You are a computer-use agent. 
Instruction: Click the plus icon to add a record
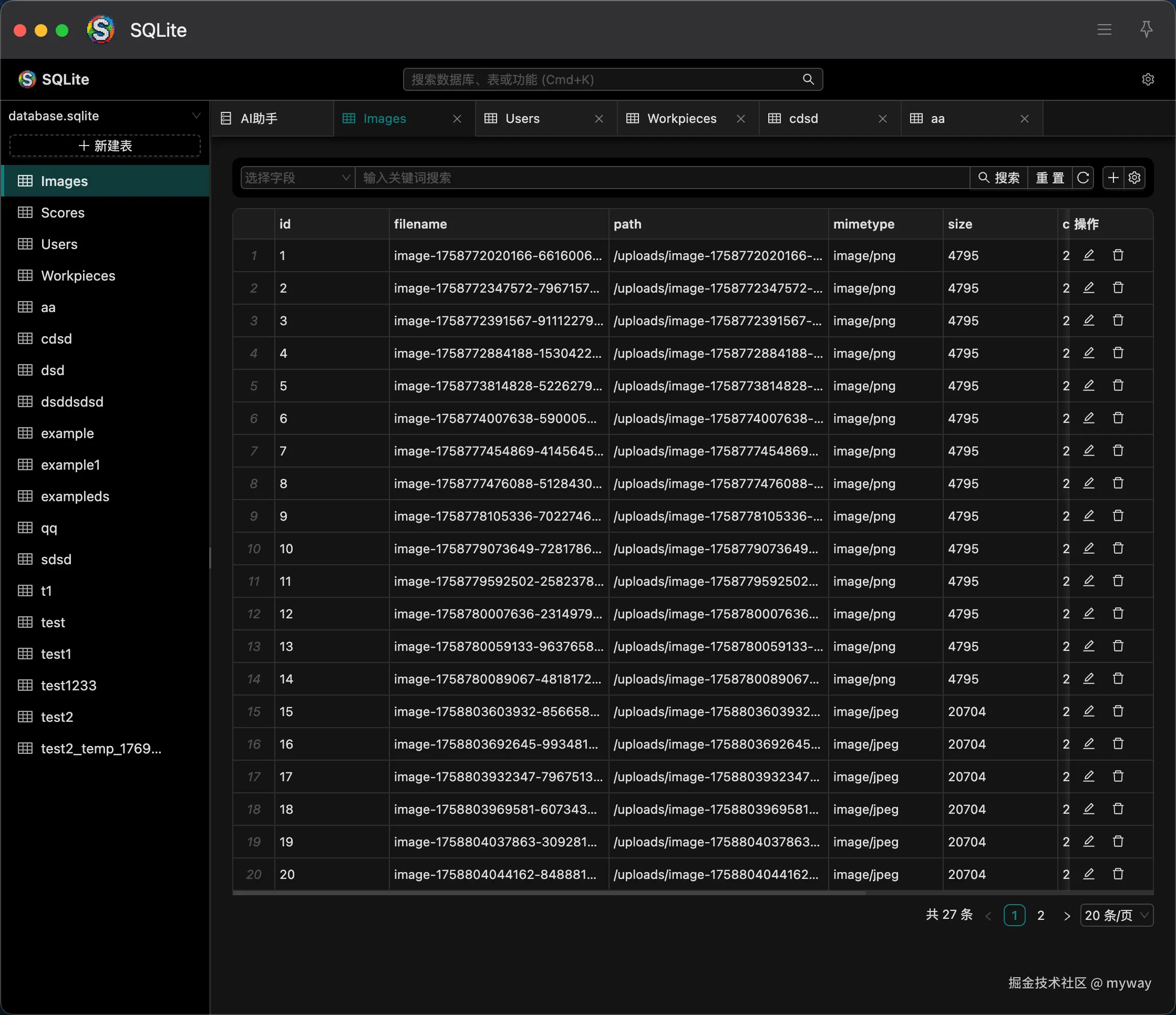[x=1113, y=178]
